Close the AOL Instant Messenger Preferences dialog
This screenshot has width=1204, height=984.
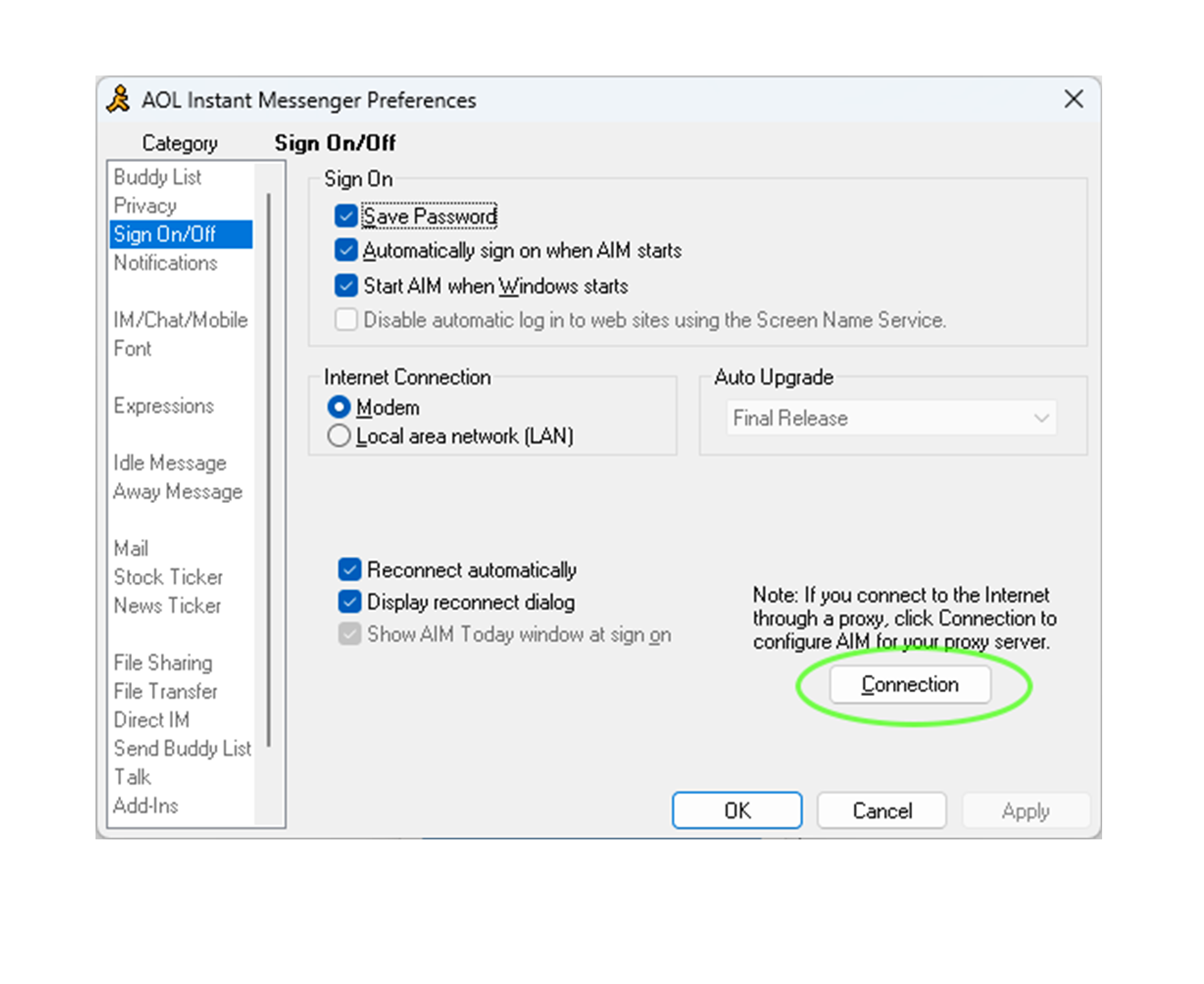point(1073,99)
